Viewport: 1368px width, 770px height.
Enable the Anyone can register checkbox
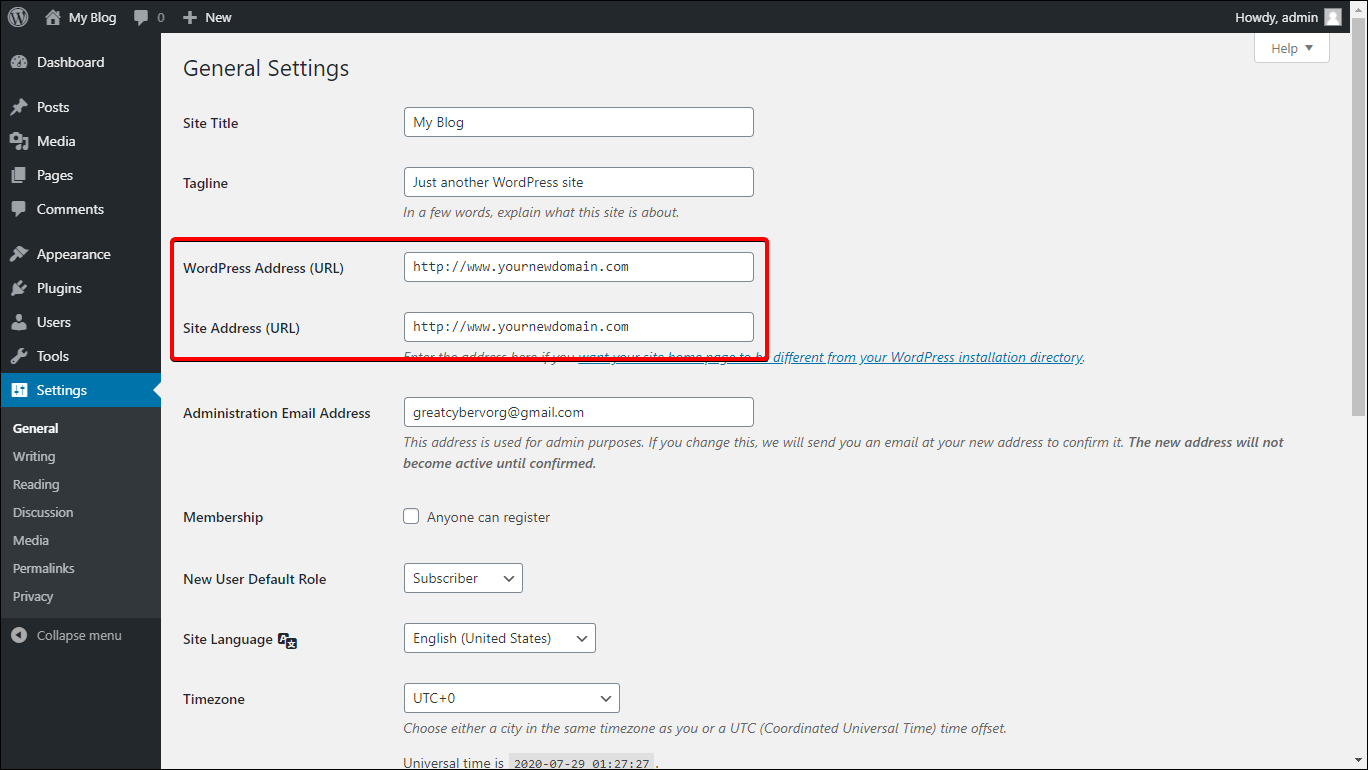(411, 516)
